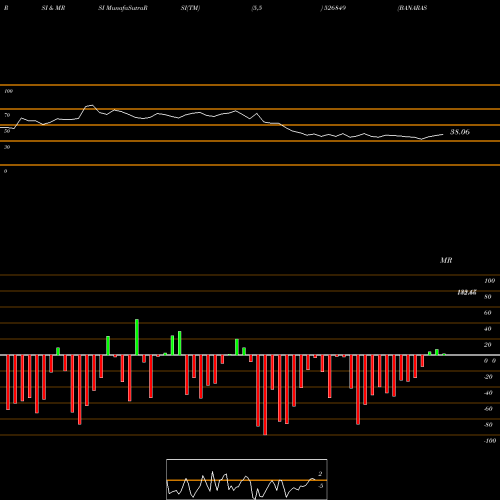This screenshot has width=500, height=500.
Task: Click the 80 label on MR scale
Action: click(488, 297)
